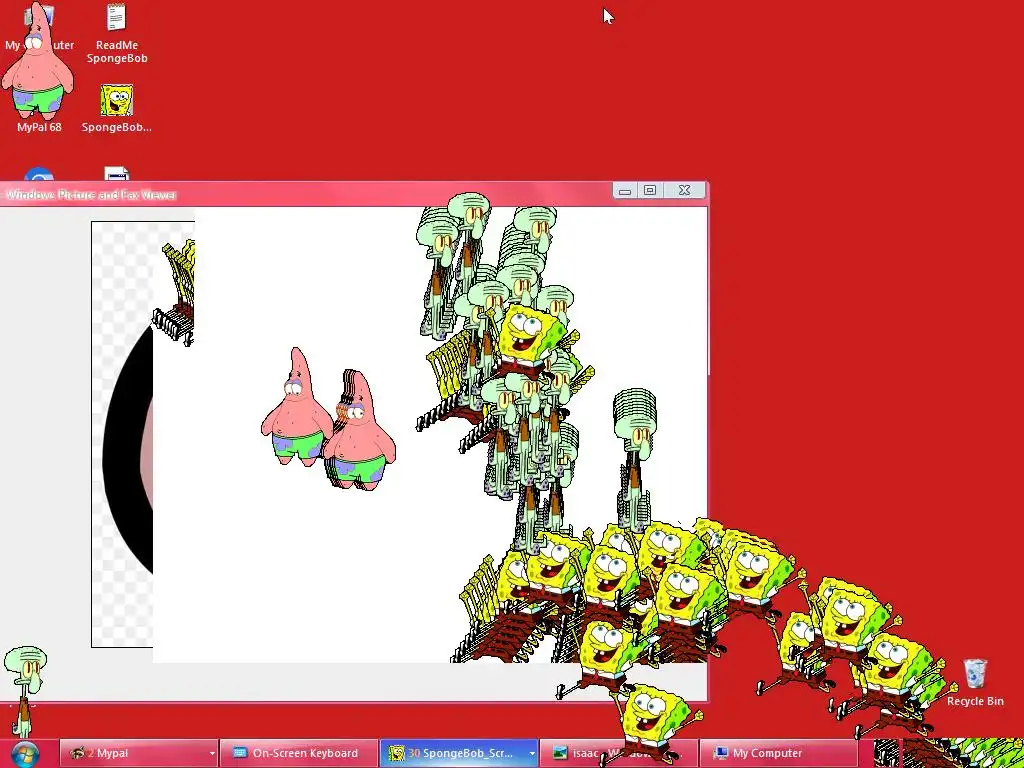Screen dimensions: 1024x768
Task: Open My Computer from the taskbar
Action: (778, 753)
